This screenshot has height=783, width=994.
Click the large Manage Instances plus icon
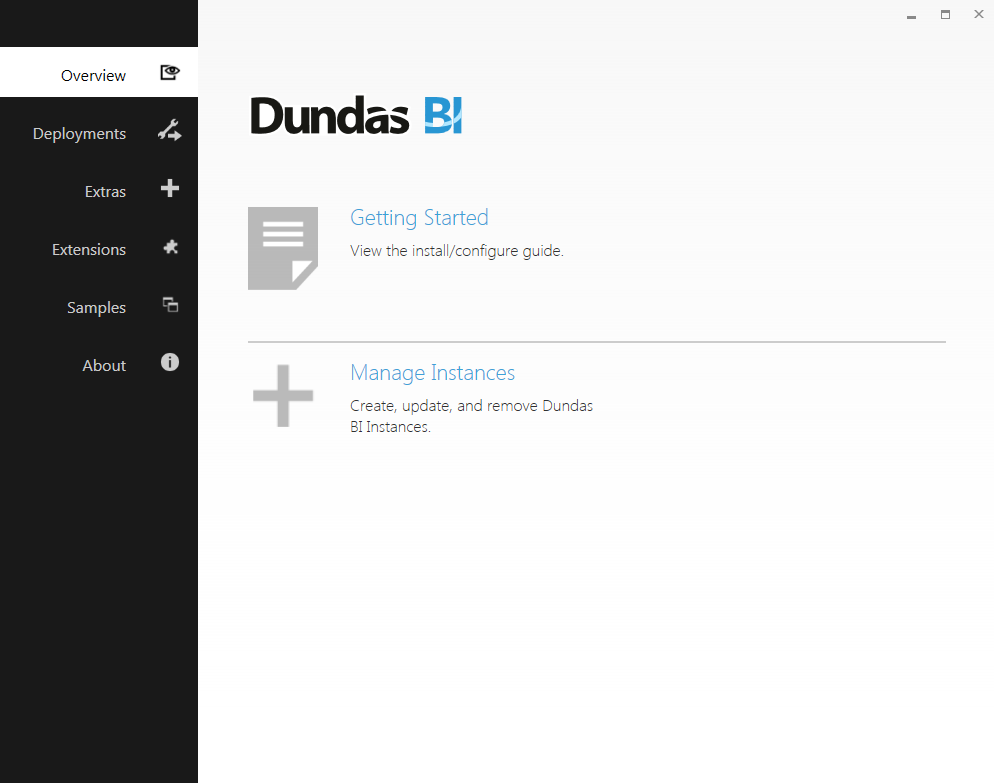[x=283, y=396]
